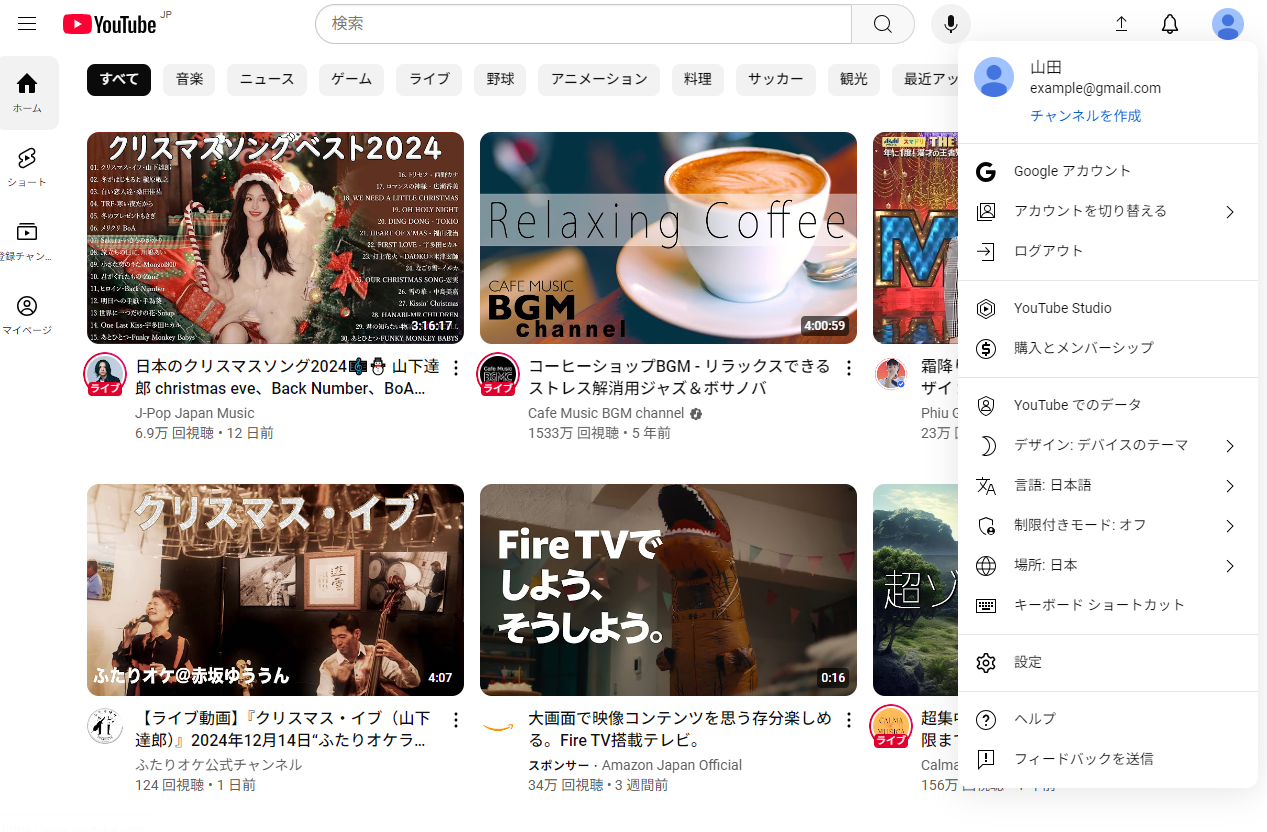Select the music filter chip
1267x832 pixels.
coord(189,79)
